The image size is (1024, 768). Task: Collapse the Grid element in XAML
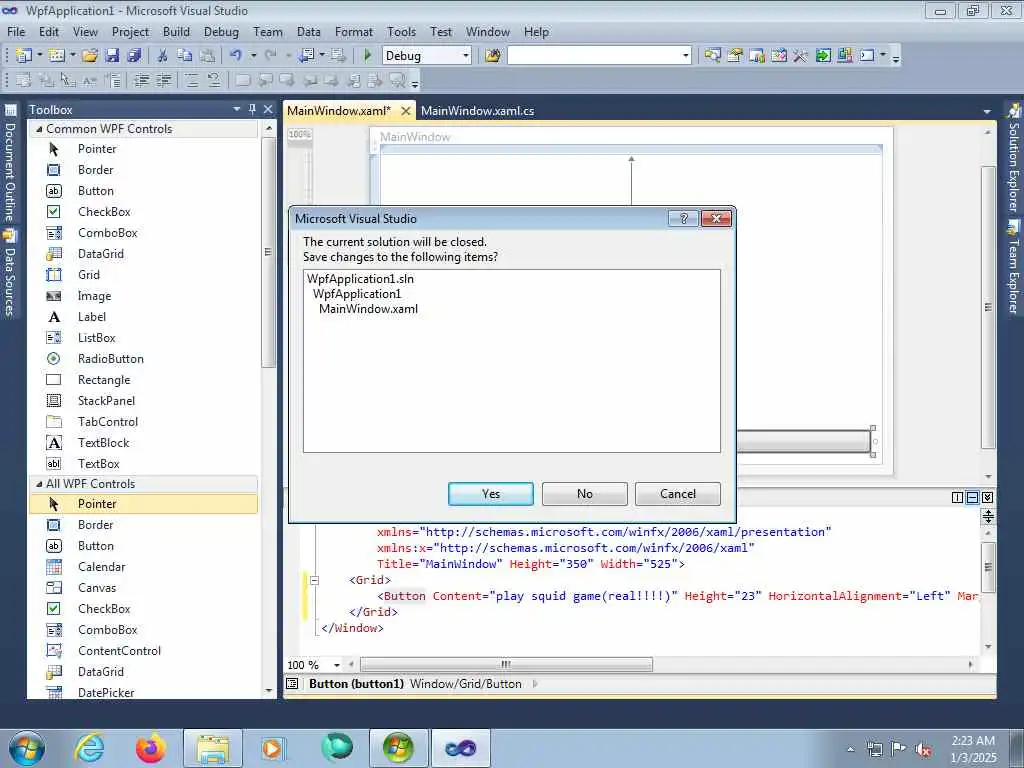click(x=314, y=580)
